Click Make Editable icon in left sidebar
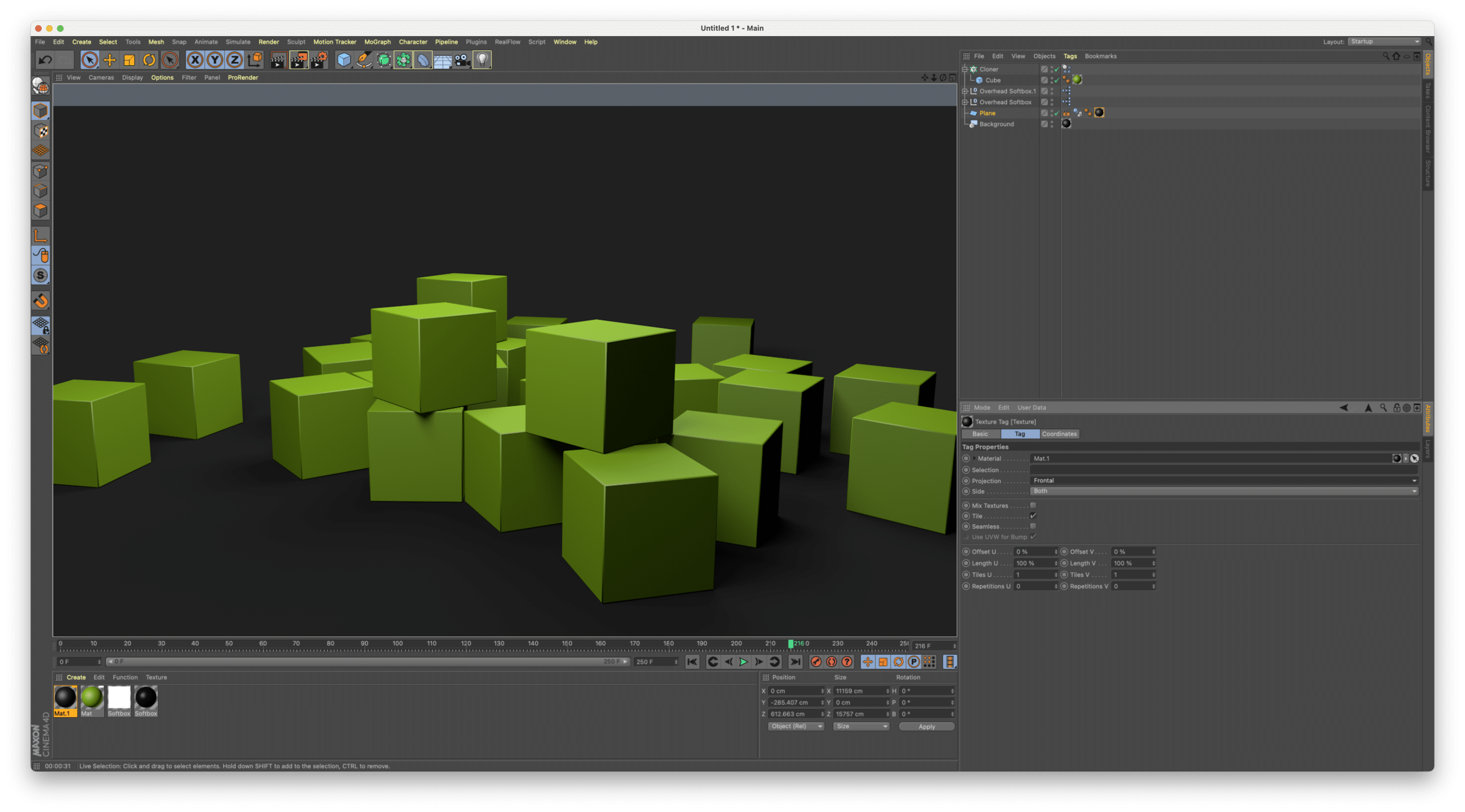This screenshot has height=812, width=1465. 41,87
